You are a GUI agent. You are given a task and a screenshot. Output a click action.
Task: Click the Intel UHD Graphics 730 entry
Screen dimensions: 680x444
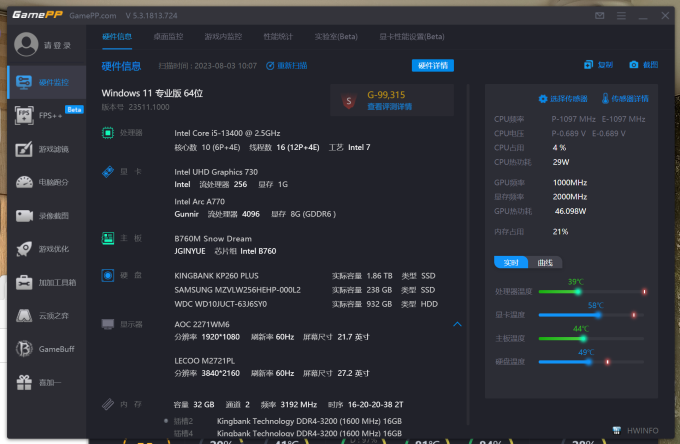pos(216,172)
